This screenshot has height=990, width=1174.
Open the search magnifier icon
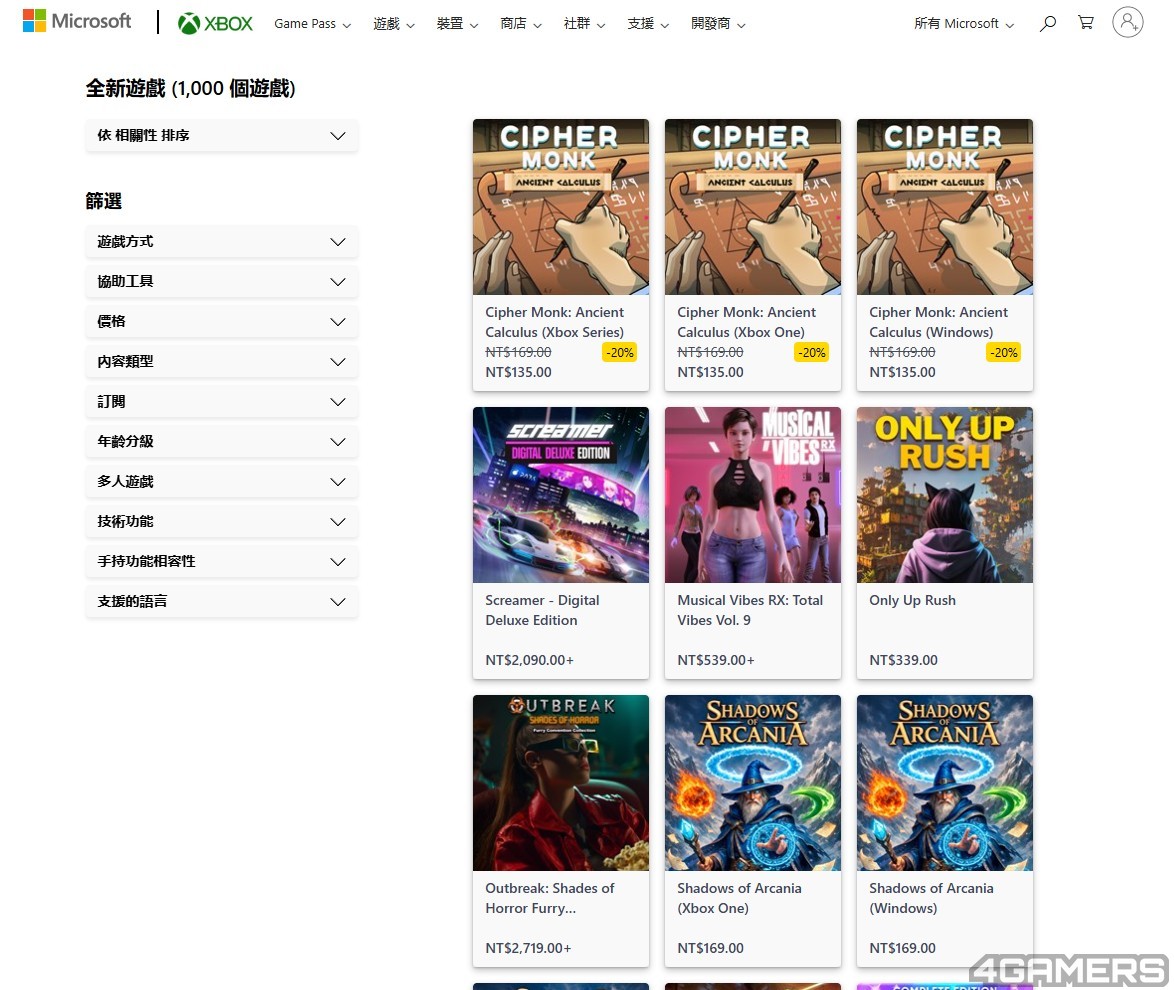[x=1047, y=23]
